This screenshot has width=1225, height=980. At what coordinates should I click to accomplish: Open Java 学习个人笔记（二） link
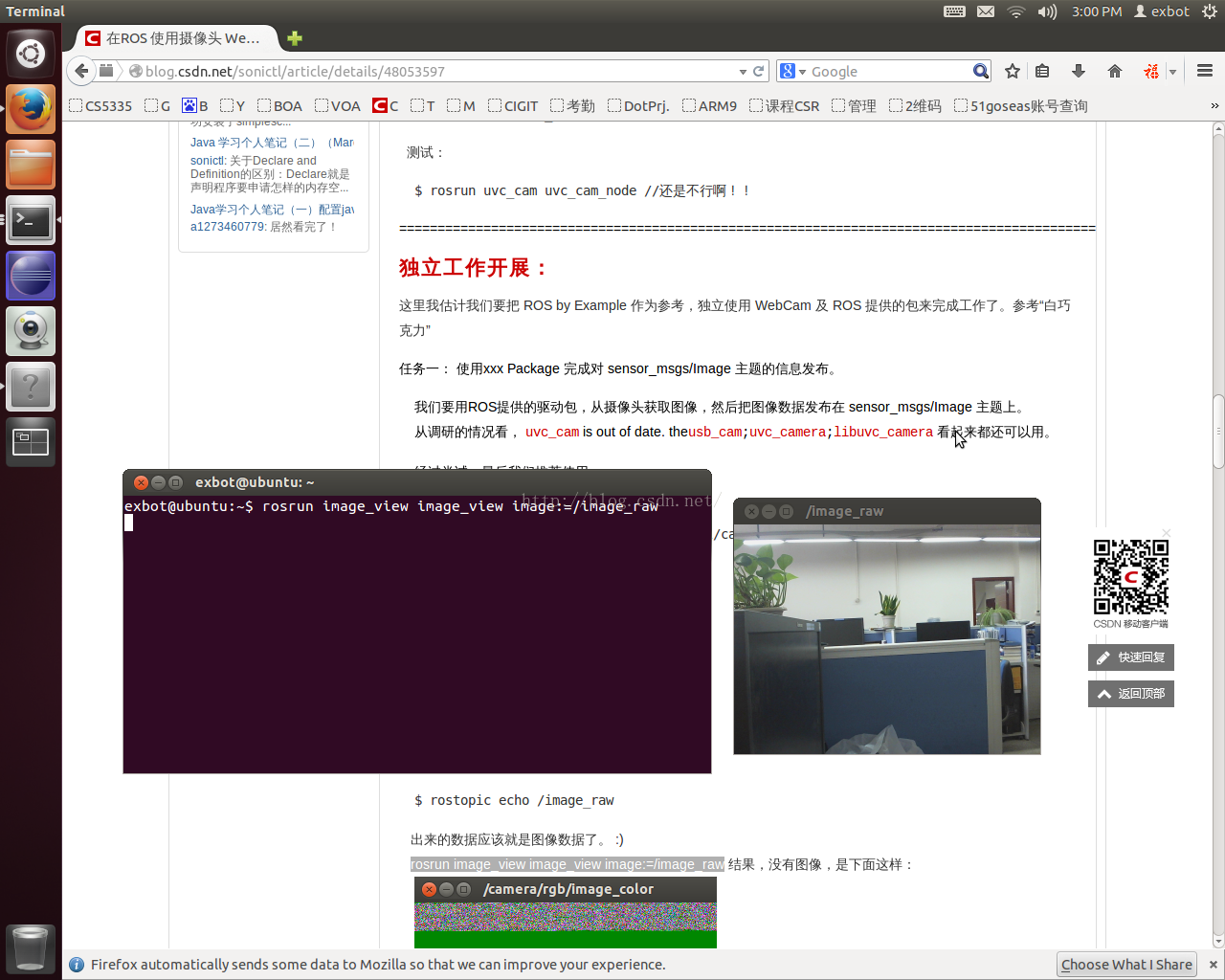click(x=272, y=143)
